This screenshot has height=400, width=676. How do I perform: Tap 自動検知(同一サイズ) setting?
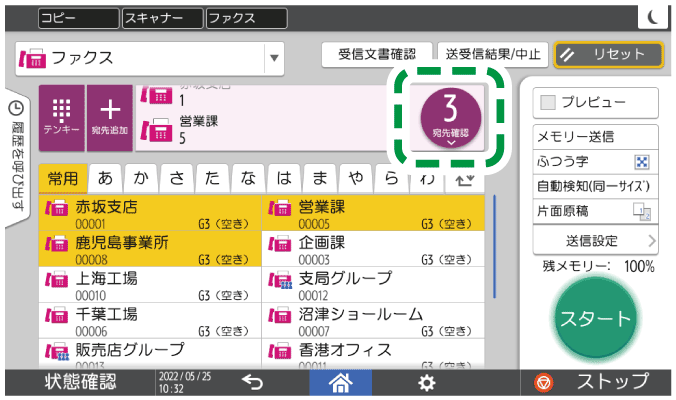[x=595, y=187]
